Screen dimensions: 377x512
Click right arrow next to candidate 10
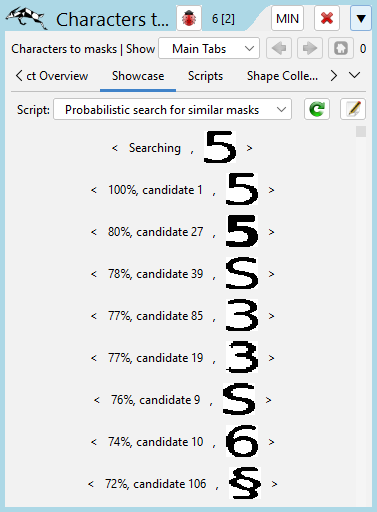click(x=271, y=442)
